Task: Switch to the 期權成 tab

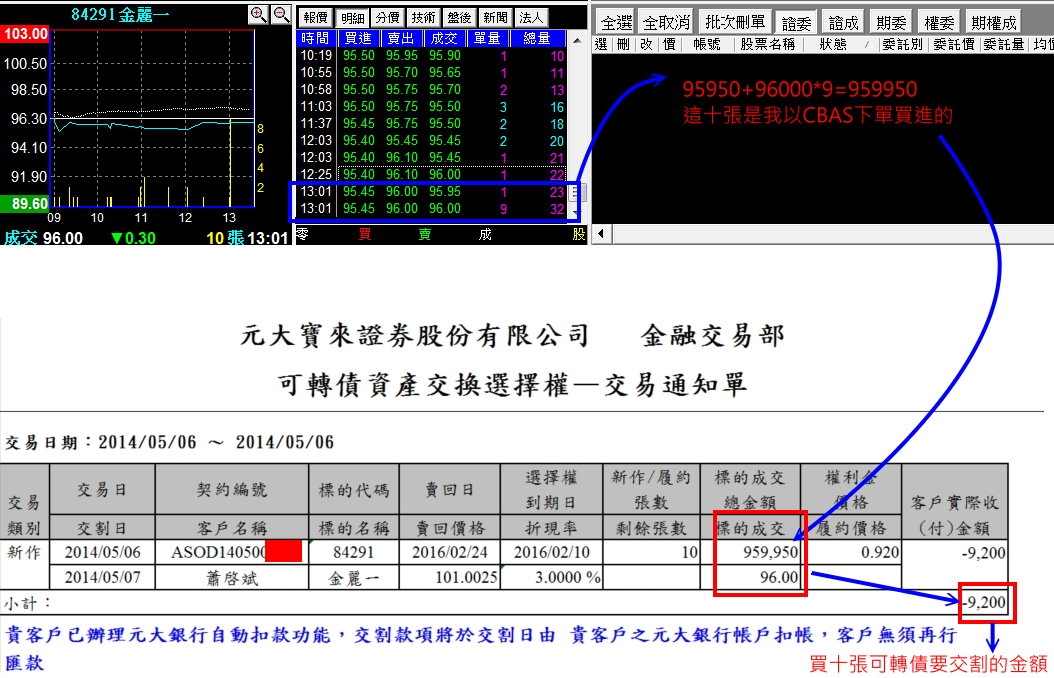Action: point(994,23)
